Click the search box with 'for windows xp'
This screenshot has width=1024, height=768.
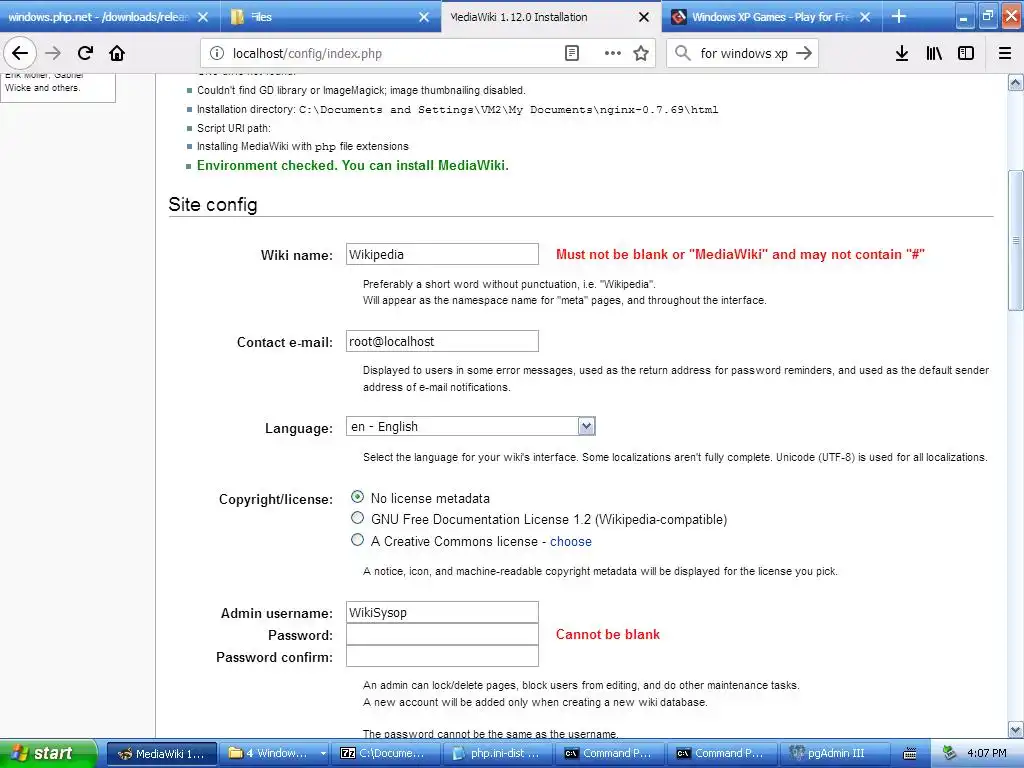744,54
